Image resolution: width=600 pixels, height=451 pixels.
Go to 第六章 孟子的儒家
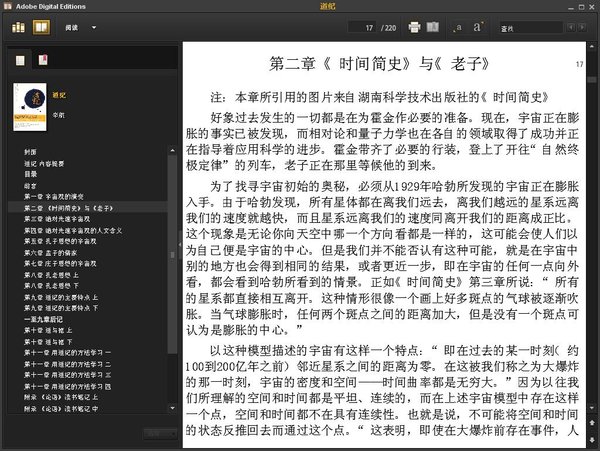pos(50,252)
